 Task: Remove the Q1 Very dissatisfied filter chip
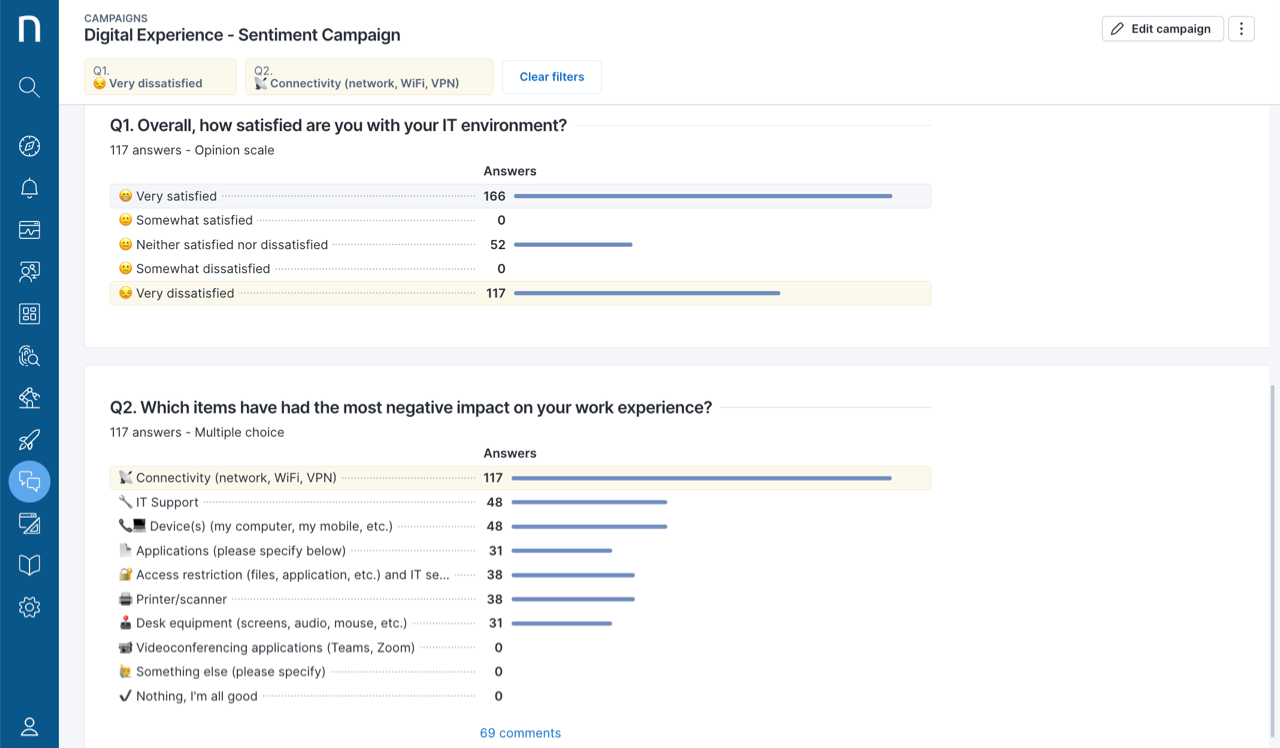coord(160,77)
